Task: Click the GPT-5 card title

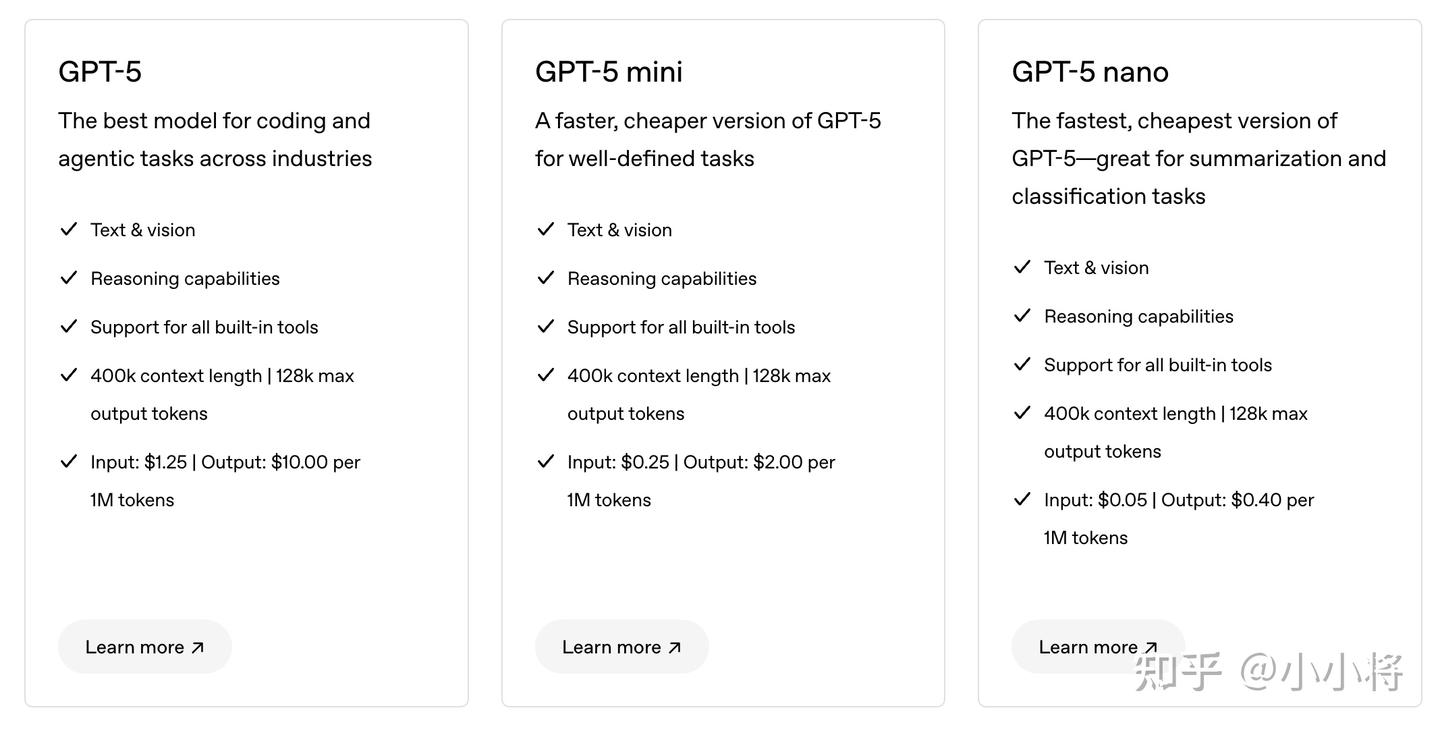Action: (x=100, y=72)
